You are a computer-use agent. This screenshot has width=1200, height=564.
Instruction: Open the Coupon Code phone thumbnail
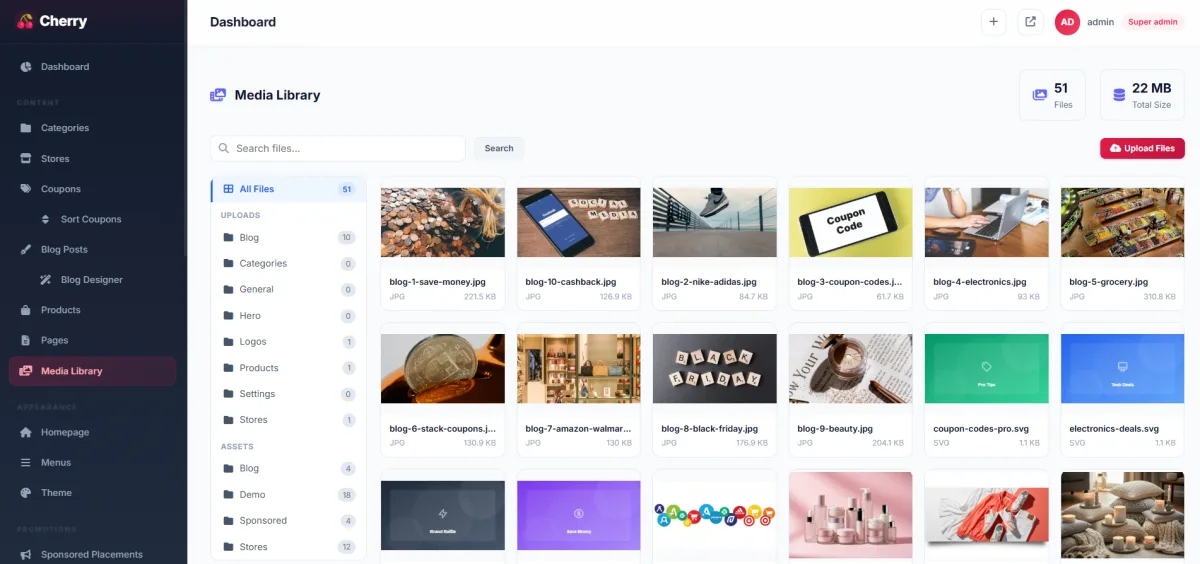[x=851, y=222]
